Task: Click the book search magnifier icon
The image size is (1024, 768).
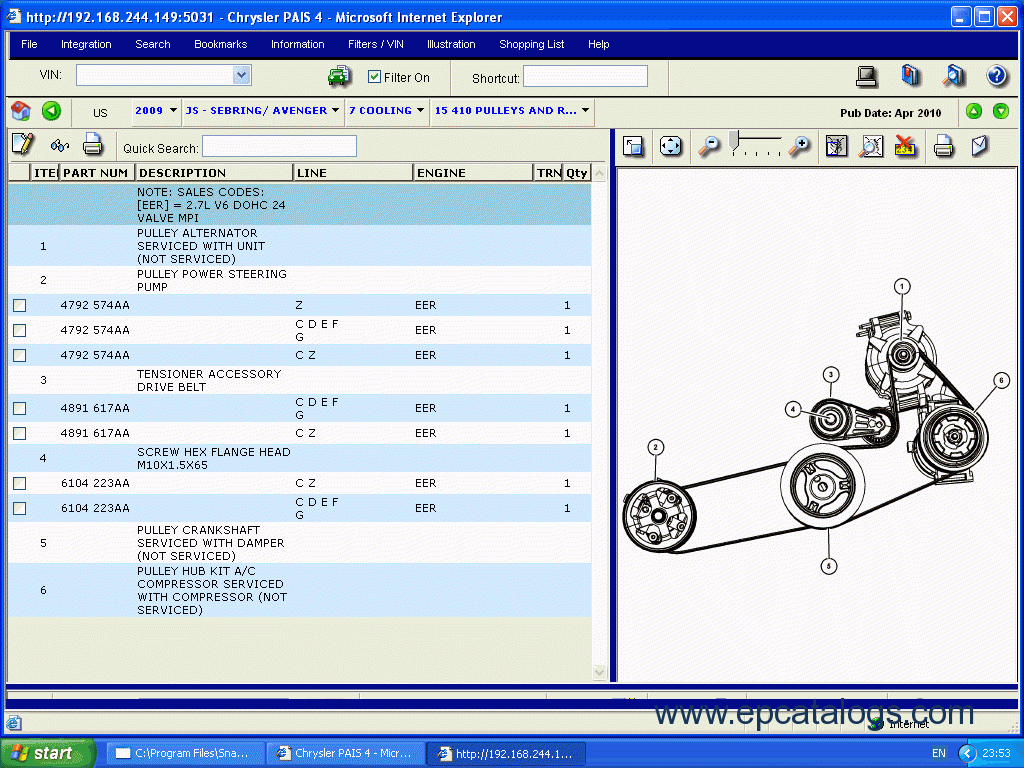Action: click(953, 76)
